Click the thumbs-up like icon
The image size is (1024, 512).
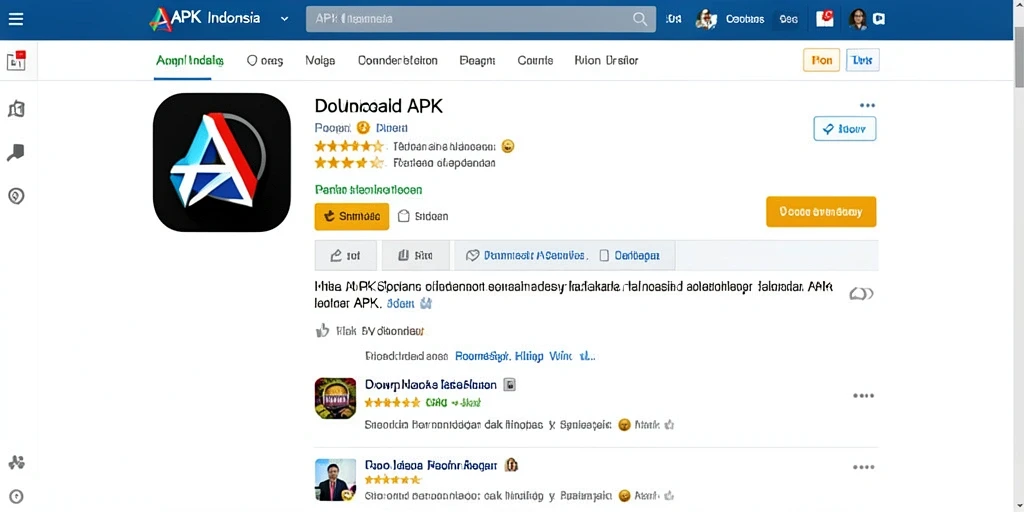[322, 330]
